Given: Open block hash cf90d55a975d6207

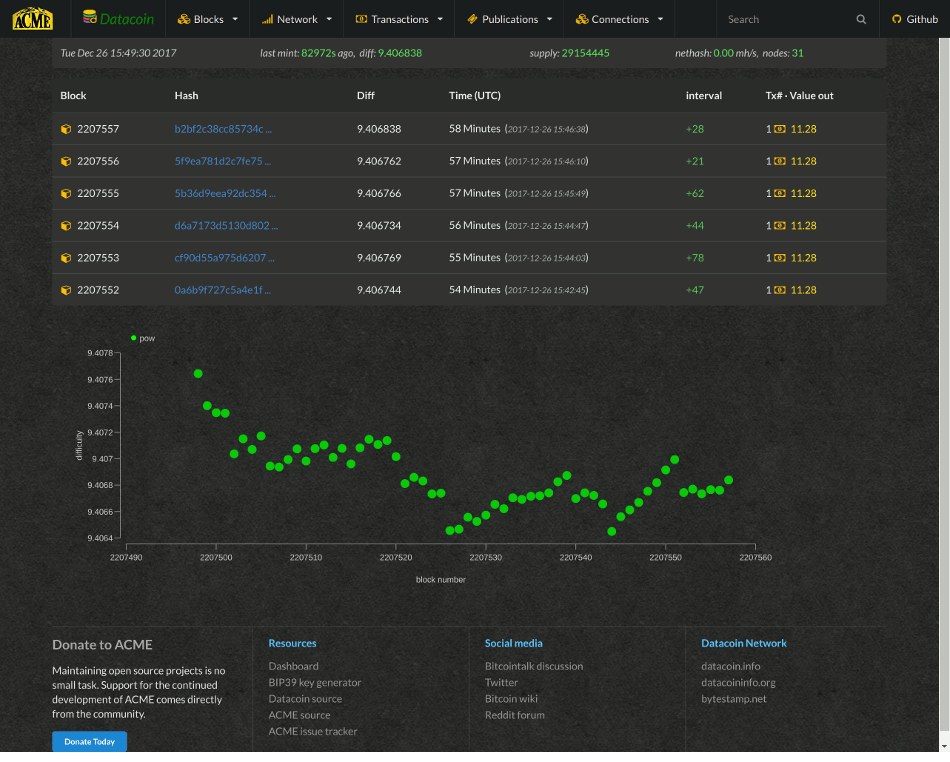Looking at the screenshot, I should [x=224, y=257].
